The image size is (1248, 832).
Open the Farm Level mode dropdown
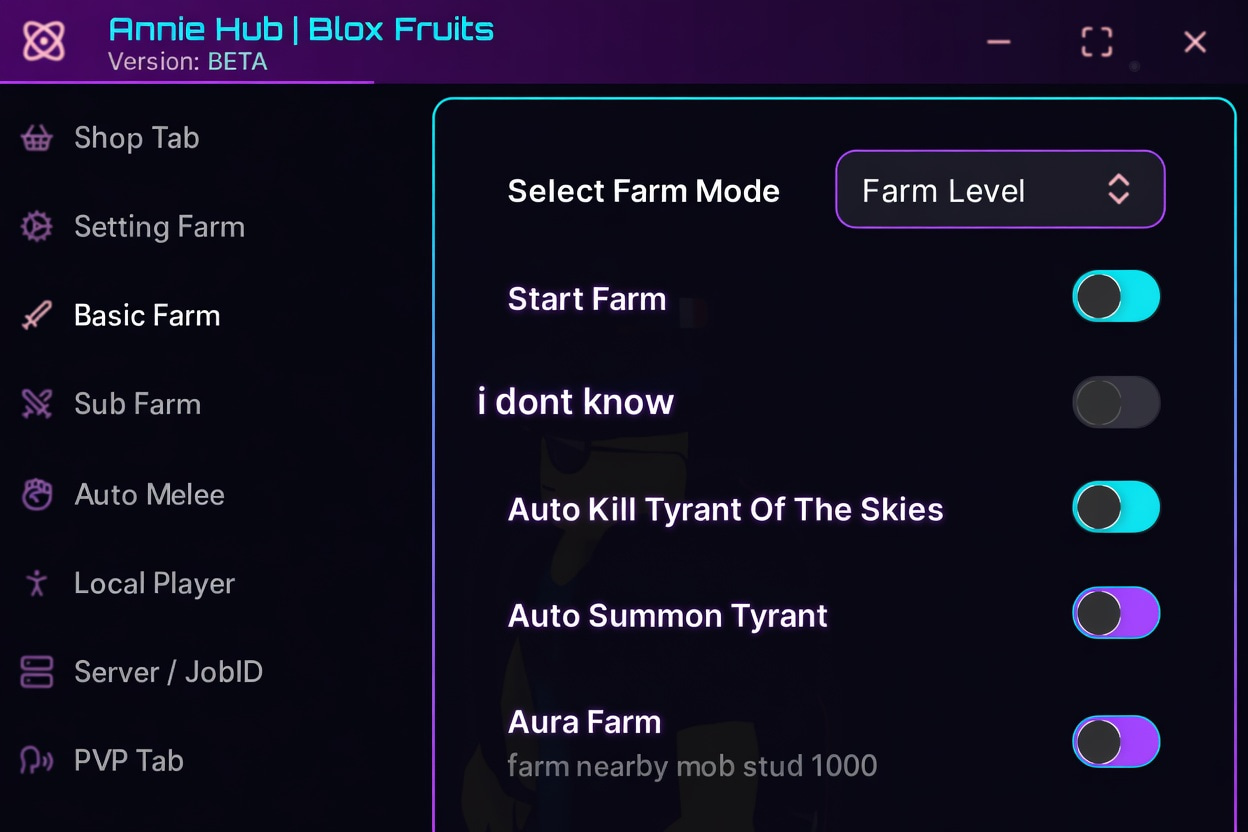(1000, 190)
